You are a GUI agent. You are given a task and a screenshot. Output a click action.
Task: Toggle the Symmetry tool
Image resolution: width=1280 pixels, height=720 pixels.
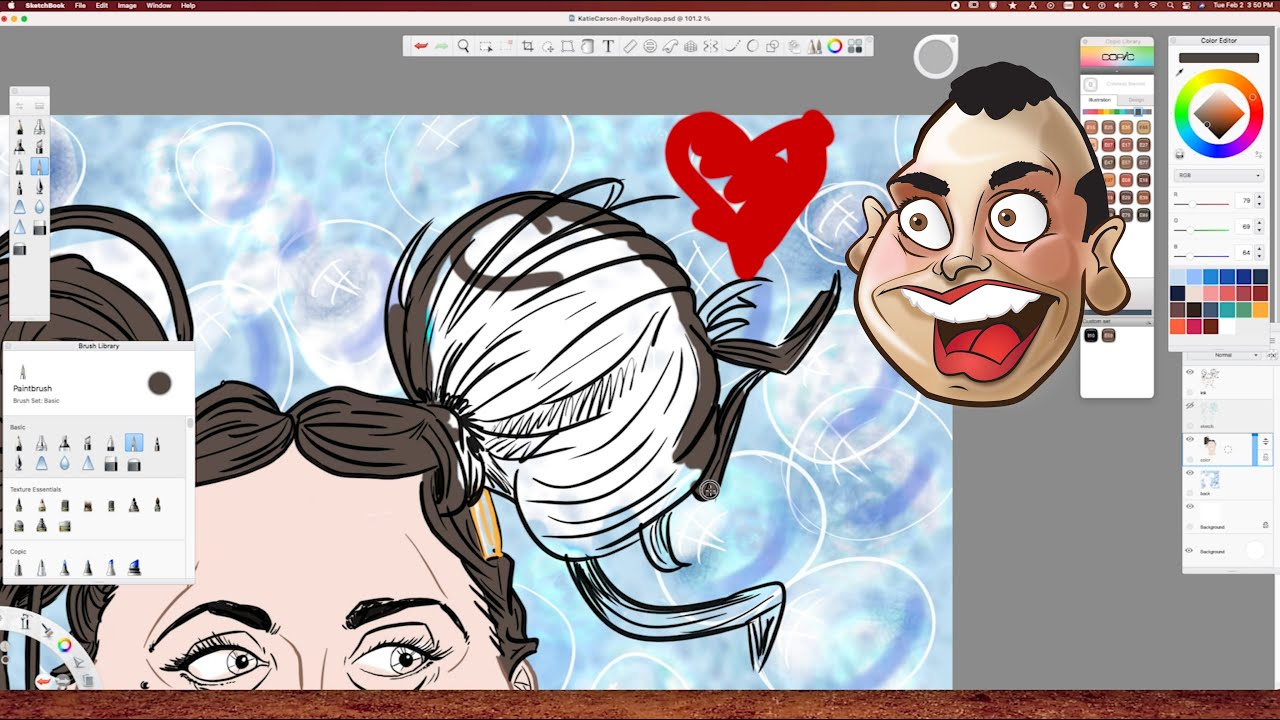[x=711, y=46]
